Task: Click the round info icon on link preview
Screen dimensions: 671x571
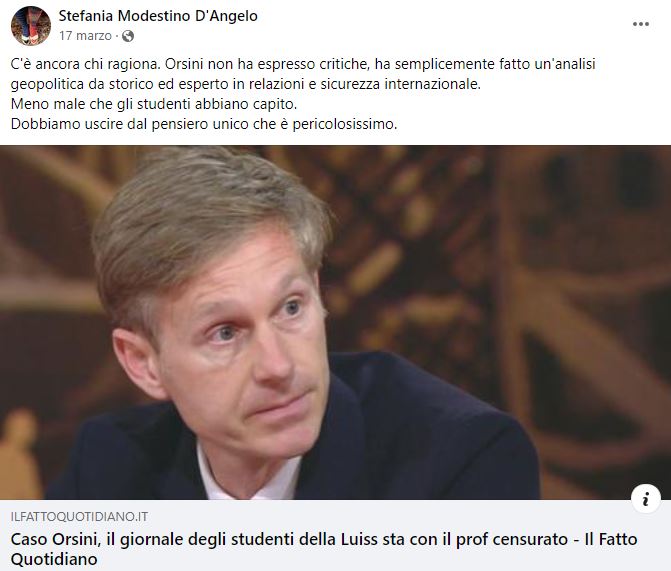Action: click(646, 499)
